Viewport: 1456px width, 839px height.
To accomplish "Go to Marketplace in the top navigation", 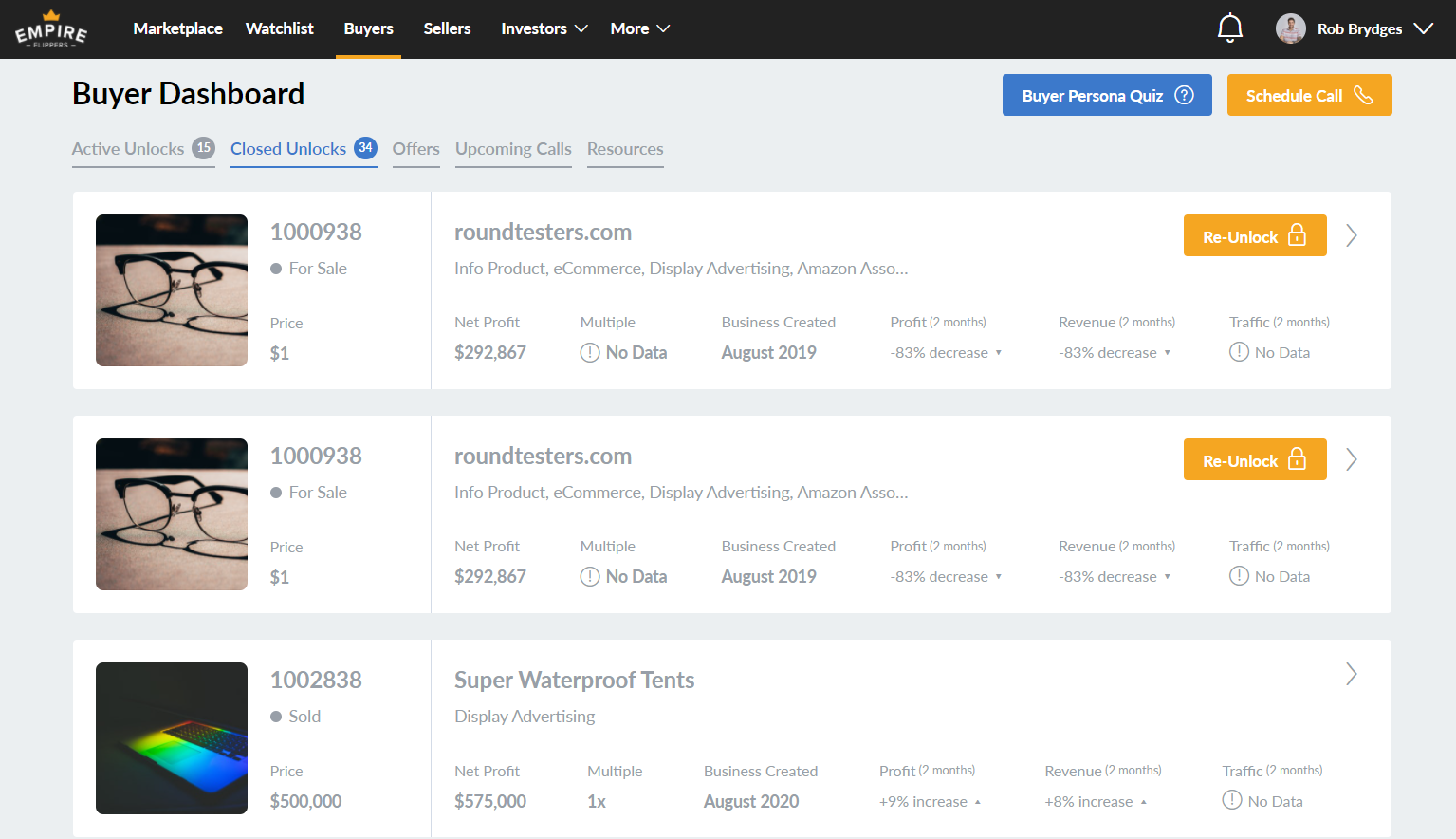I will pyautogui.click(x=177, y=28).
